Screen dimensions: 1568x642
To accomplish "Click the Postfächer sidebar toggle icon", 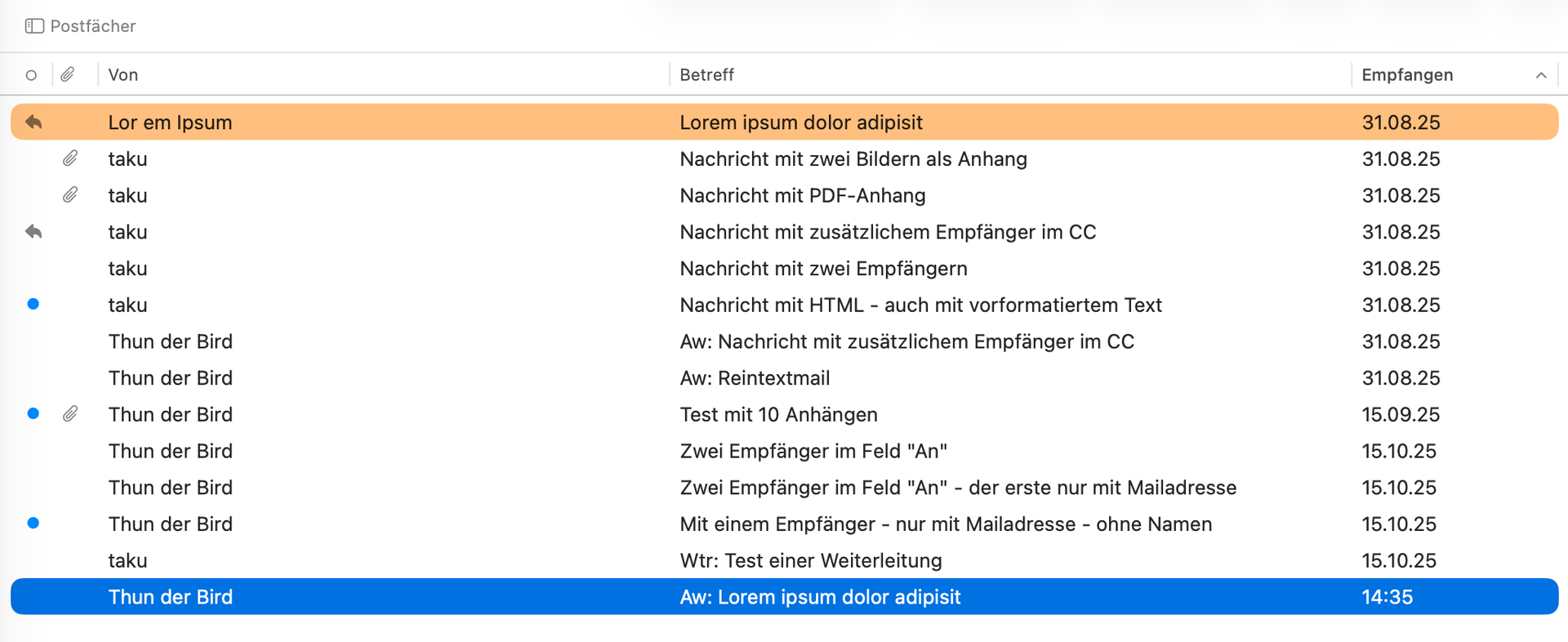I will click(x=34, y=26).
